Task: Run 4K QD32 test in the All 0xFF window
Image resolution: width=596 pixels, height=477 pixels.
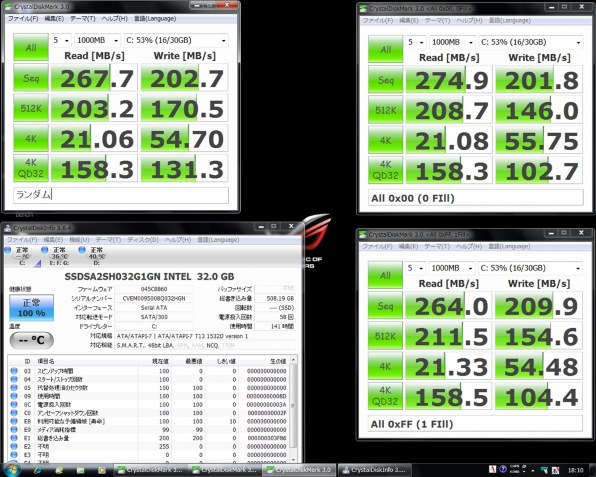Action: coord(385,396)
